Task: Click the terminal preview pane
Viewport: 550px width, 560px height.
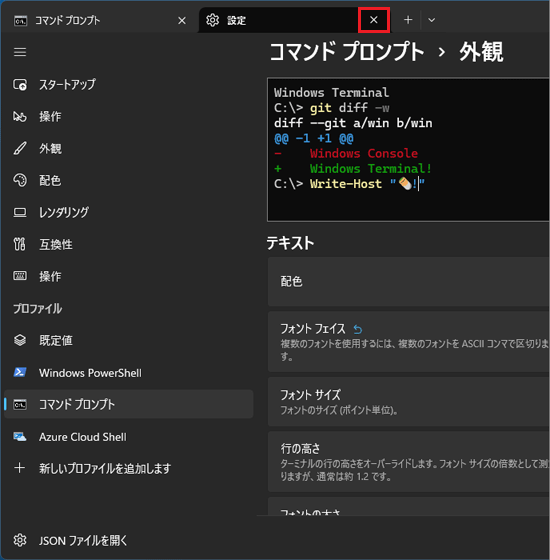Action: tap(408, 150)
